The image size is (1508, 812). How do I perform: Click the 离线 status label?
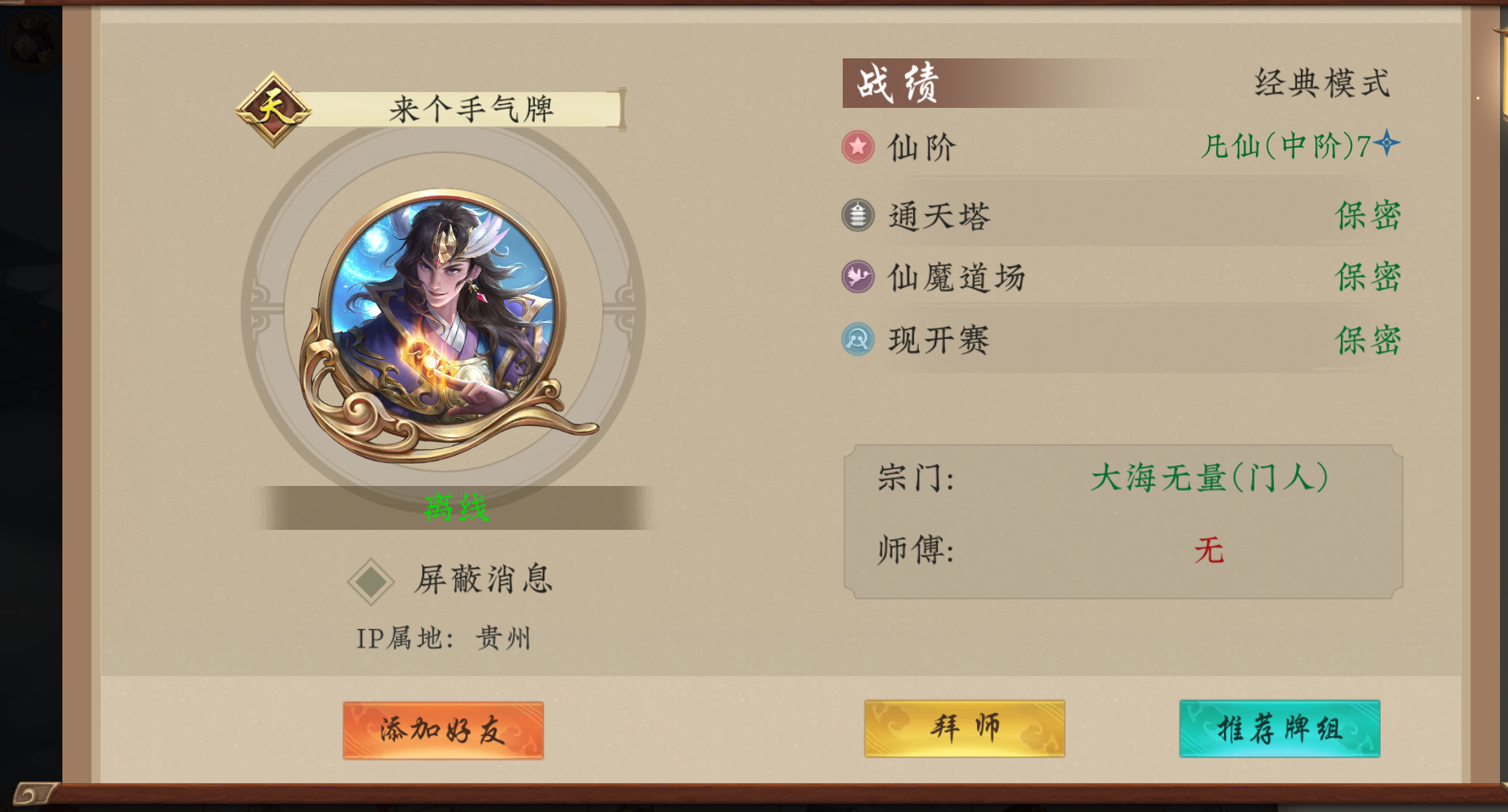(456, 507)
